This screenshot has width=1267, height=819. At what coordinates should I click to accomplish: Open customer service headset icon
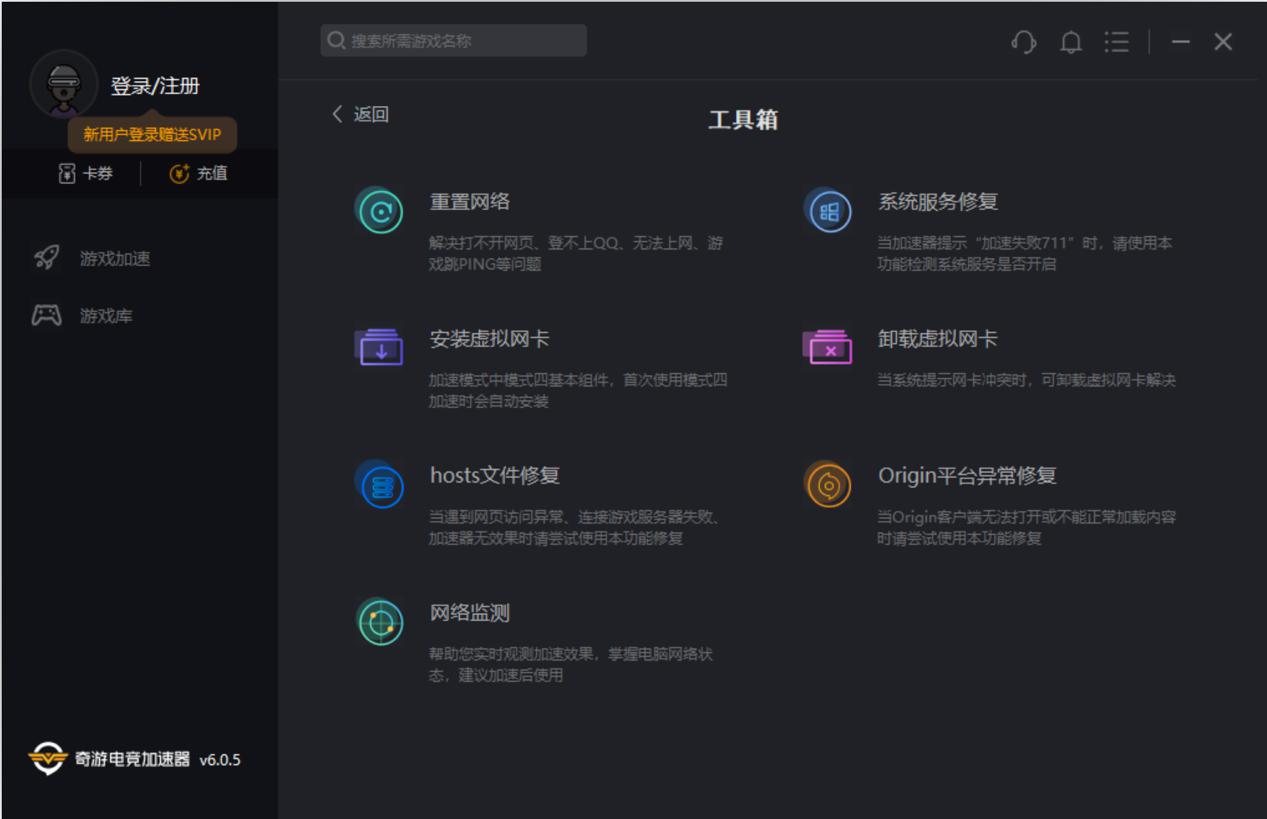point(1023,42)
